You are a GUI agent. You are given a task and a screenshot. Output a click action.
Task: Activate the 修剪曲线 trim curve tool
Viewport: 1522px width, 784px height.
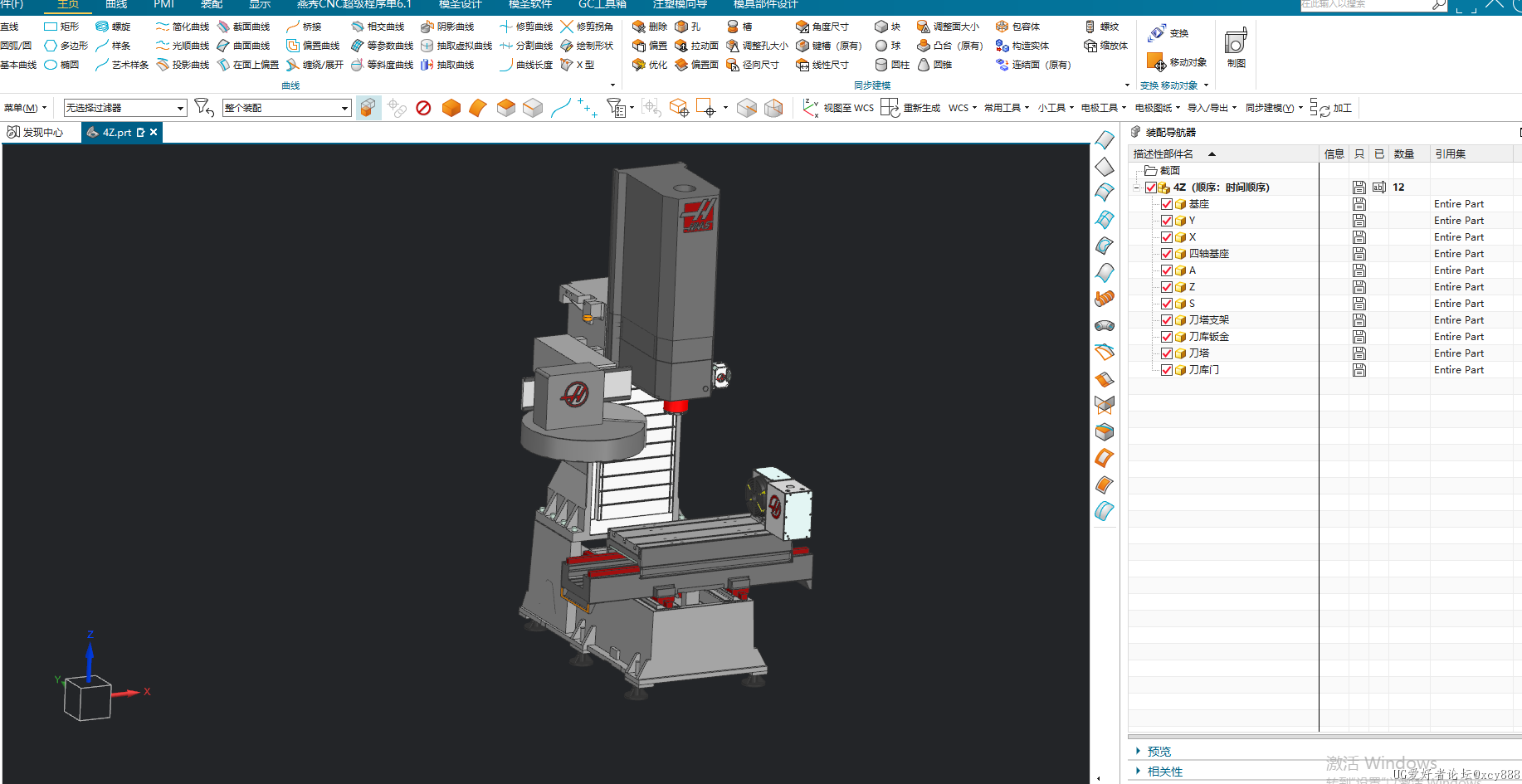[525, 27]
